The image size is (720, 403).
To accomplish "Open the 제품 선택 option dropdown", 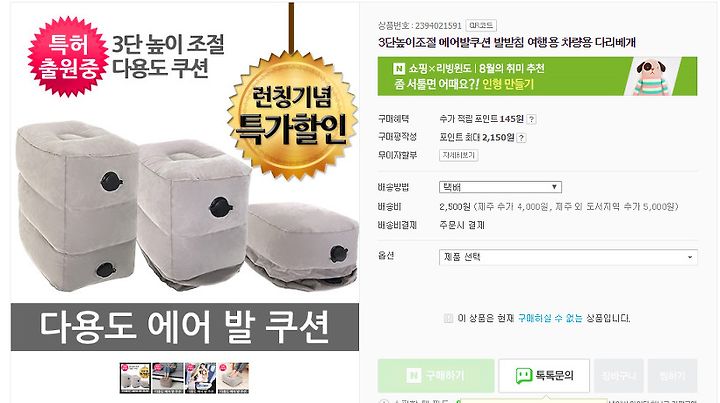I will [x=568, y=257].
